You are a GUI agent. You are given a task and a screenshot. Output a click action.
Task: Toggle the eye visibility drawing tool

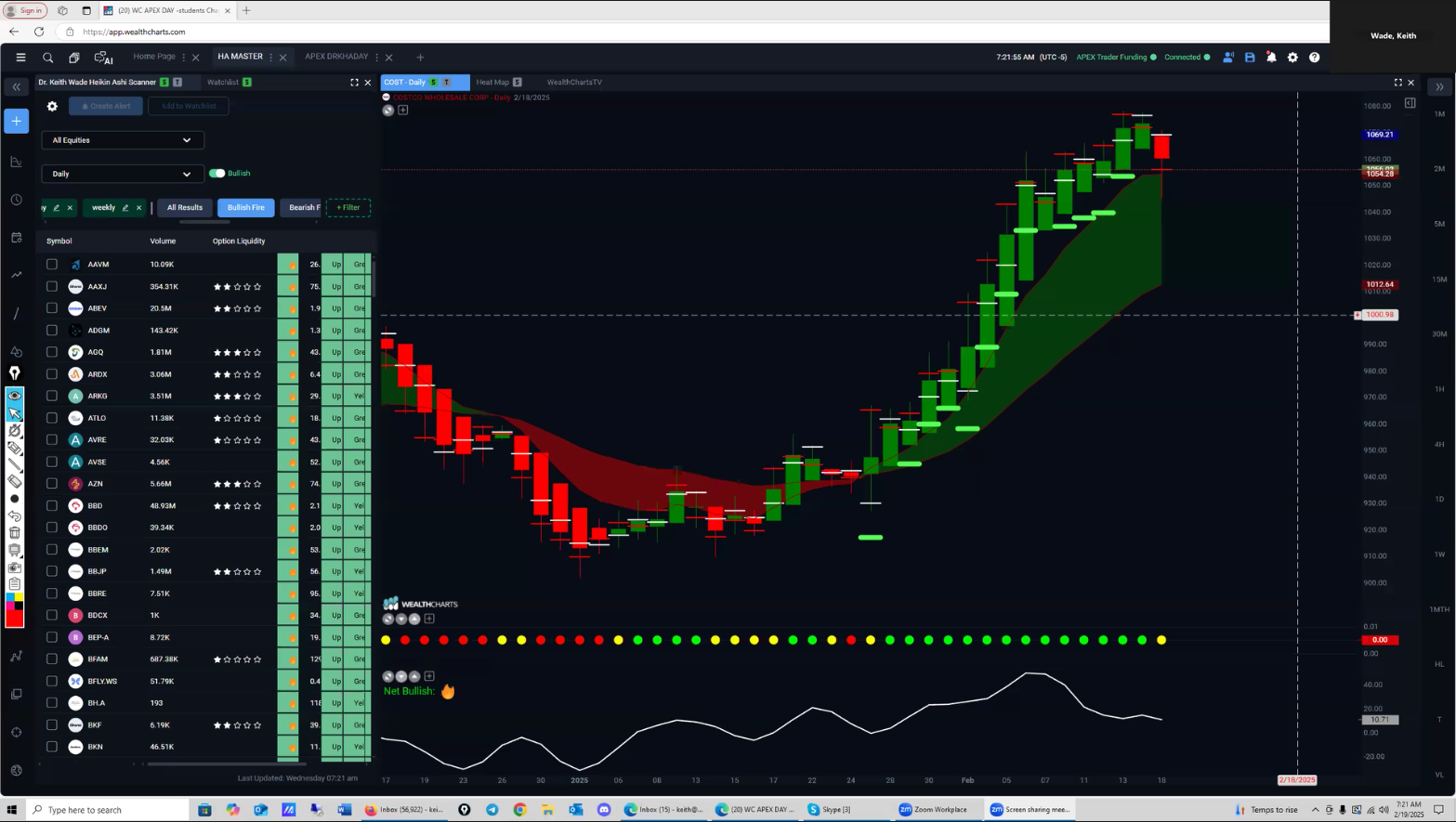(x=15, y=396)
